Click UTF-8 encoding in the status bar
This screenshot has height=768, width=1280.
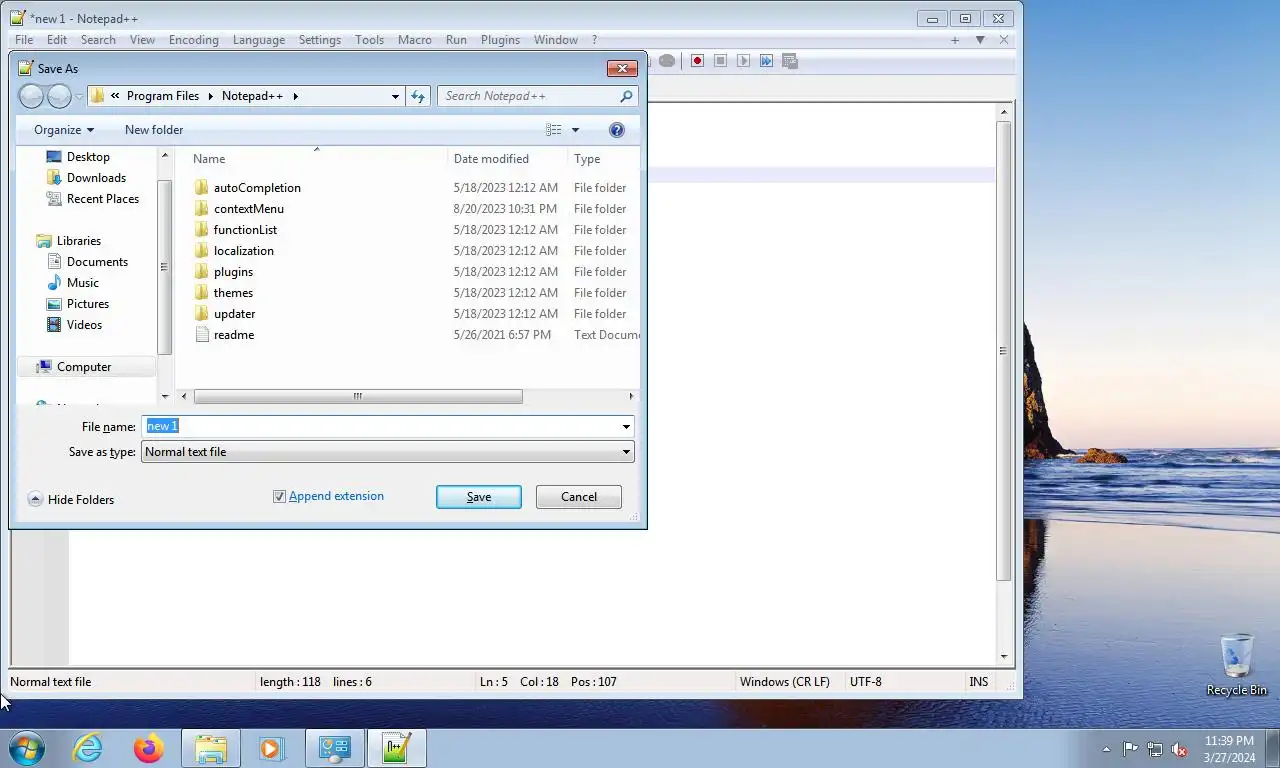pos(866,682)
